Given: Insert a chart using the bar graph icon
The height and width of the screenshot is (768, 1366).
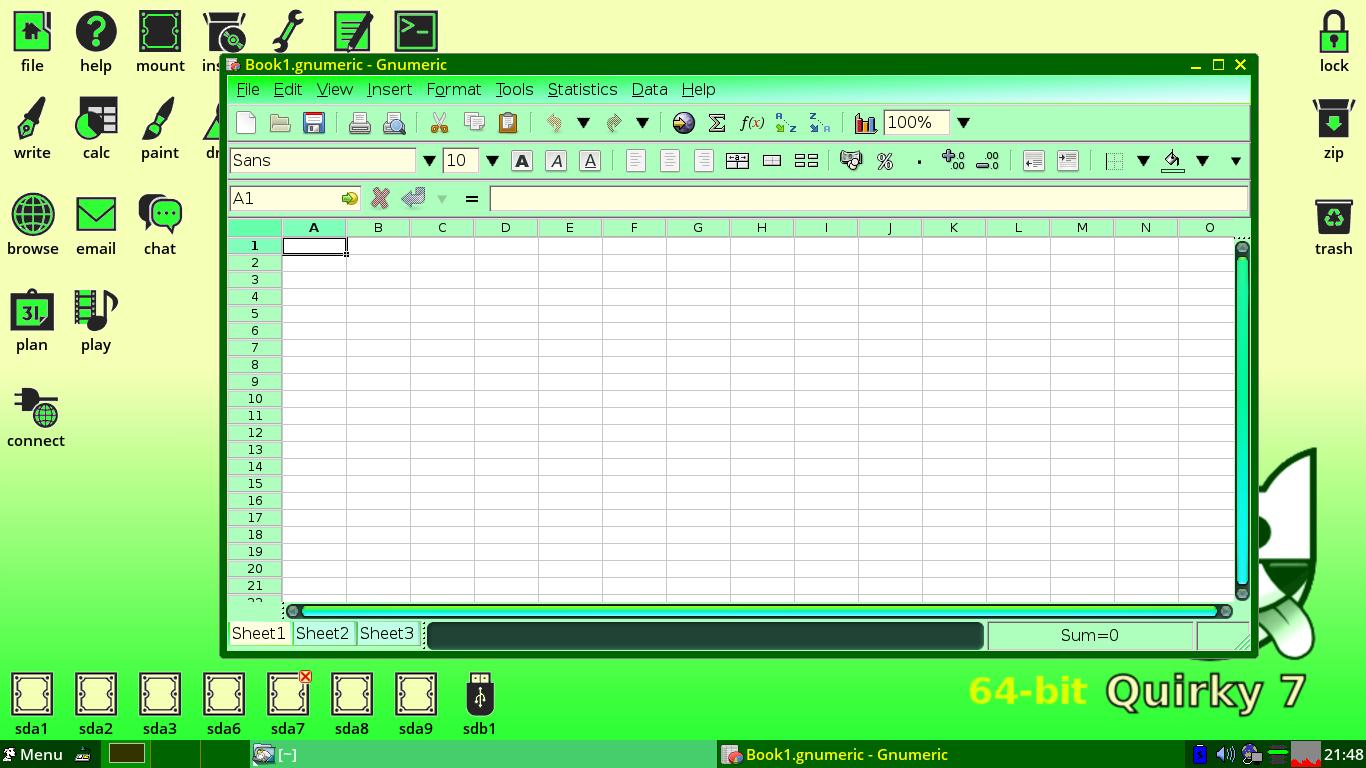Looking at the screenshot, I should click(866, 123).
